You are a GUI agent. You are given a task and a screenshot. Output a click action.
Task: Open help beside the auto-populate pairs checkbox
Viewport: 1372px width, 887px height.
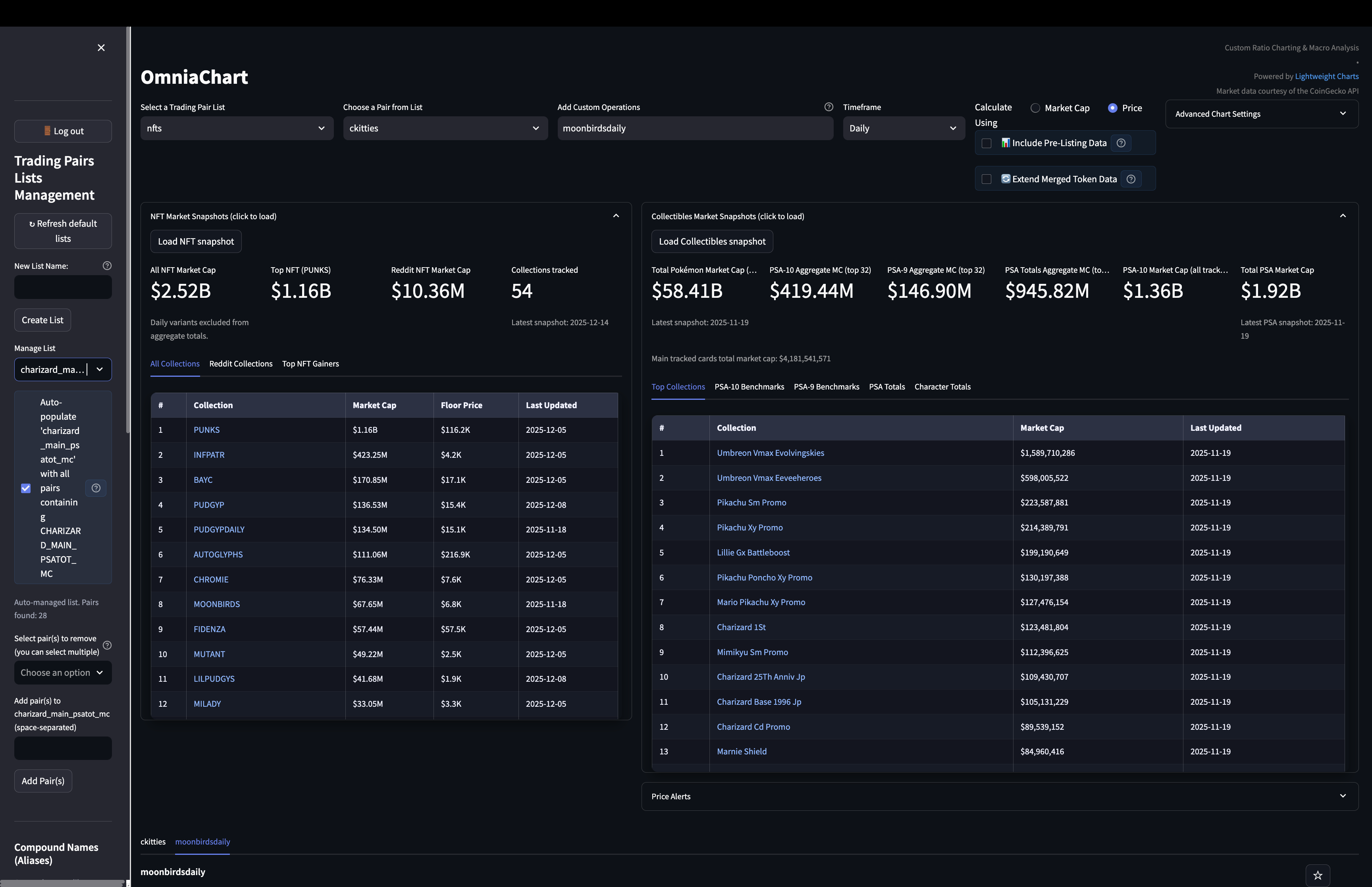click(x=96, y=488)
